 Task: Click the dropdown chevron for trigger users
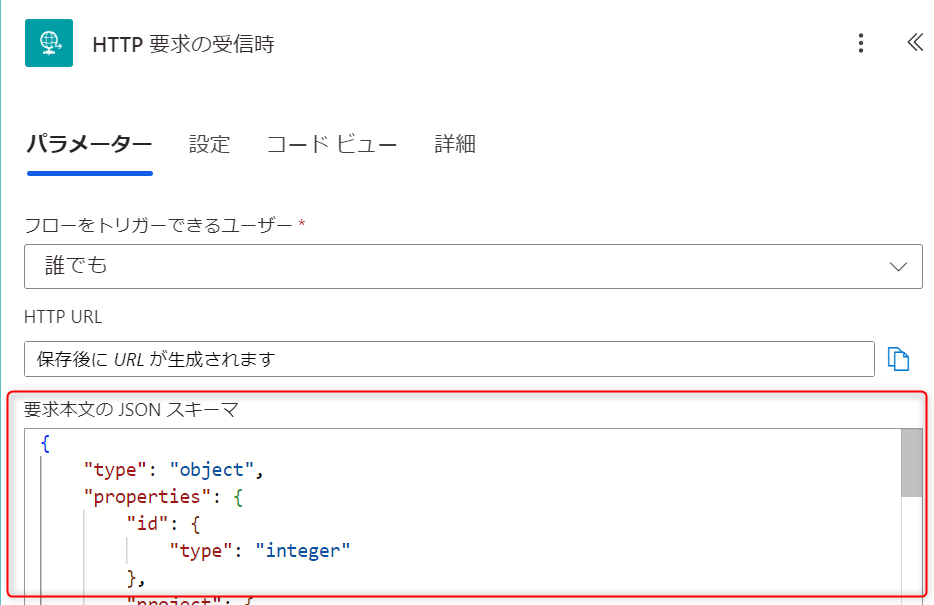pyautogui.click(x=898, y=267)
